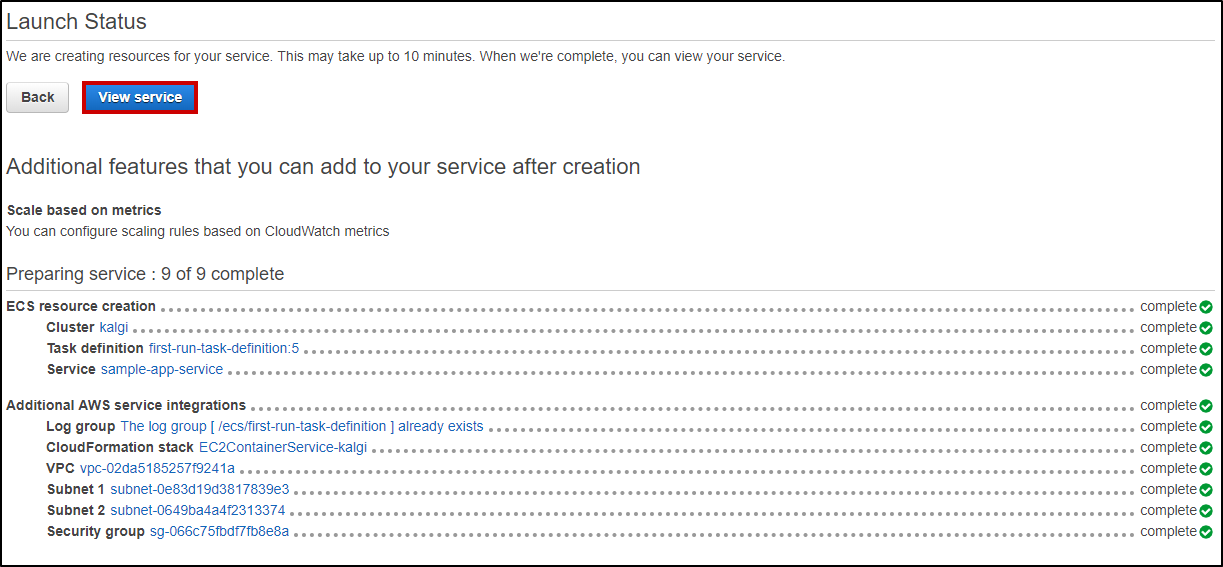Screen dimensions: 1223x567
Task: Open subnet-0e83d19d3817839e3 link
Action: (x=200, y=490)
